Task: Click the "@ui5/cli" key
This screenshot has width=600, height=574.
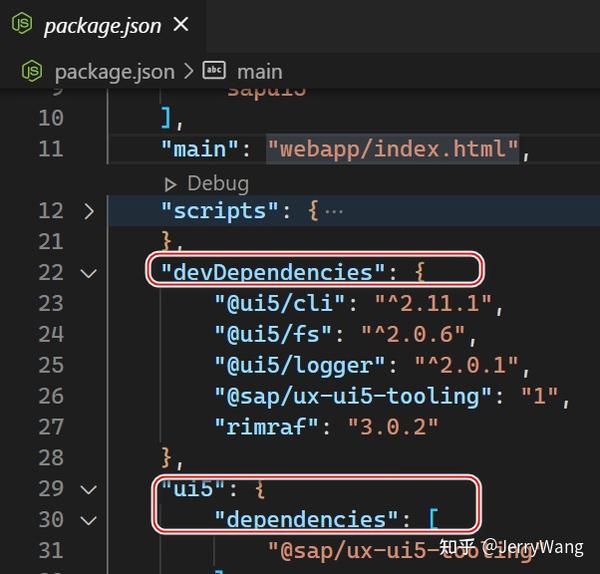Action: pyautogui.click(x=280, y=303)
